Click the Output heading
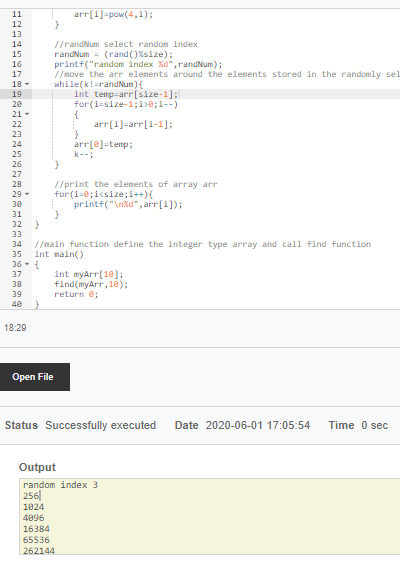The width and height of the screenshot is (400, 567). click(37, 467)
